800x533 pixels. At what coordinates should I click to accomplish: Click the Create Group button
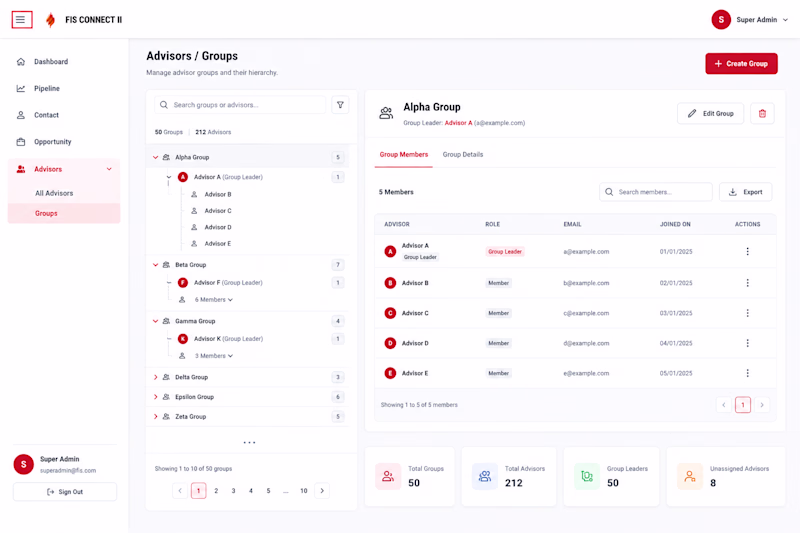pos(741,64)
